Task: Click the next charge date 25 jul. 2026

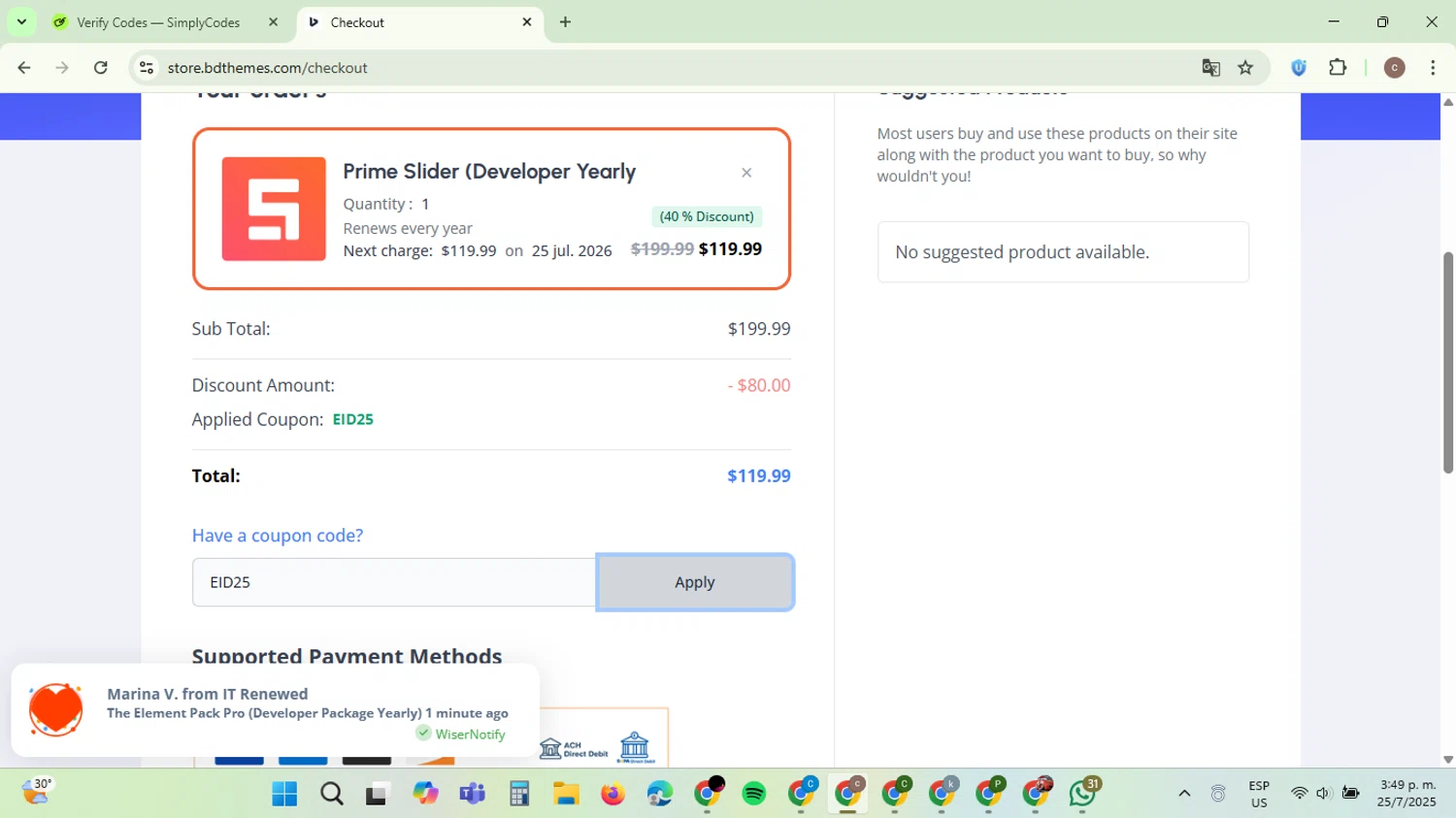Action: tap(572, 251)
